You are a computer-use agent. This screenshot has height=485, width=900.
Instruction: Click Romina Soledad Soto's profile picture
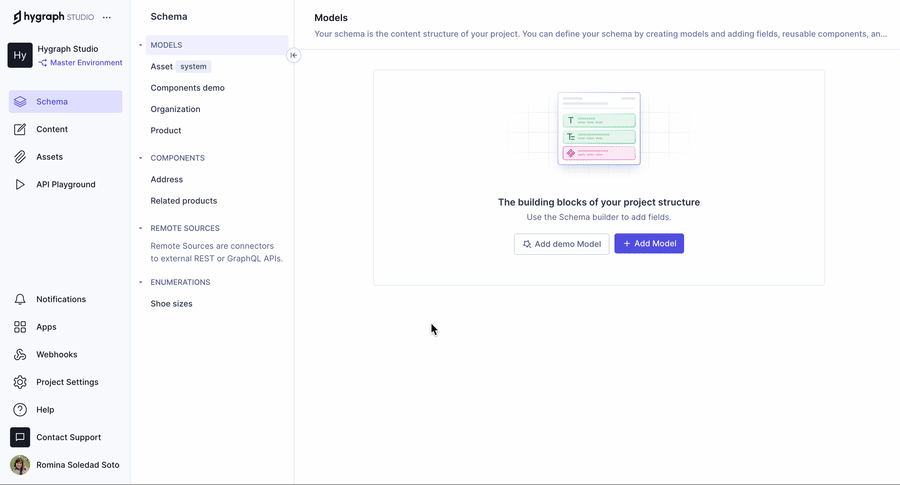tap(20, 465)
